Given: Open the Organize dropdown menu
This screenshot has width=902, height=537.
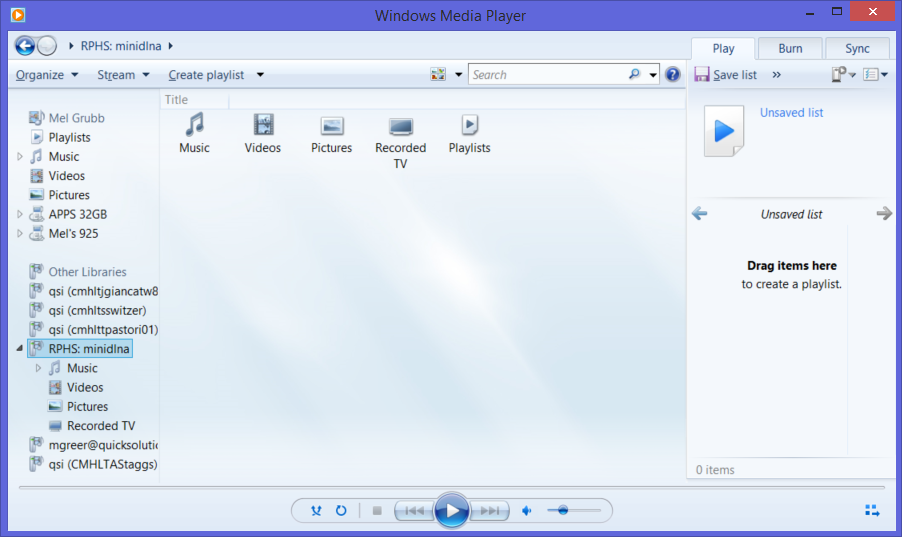Looking at the screenshot, I should click(x=46, y=75).
